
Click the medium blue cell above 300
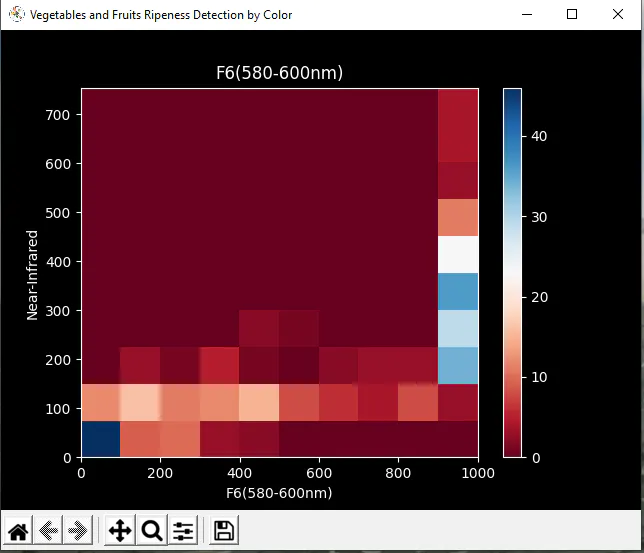tap(458, 291)
